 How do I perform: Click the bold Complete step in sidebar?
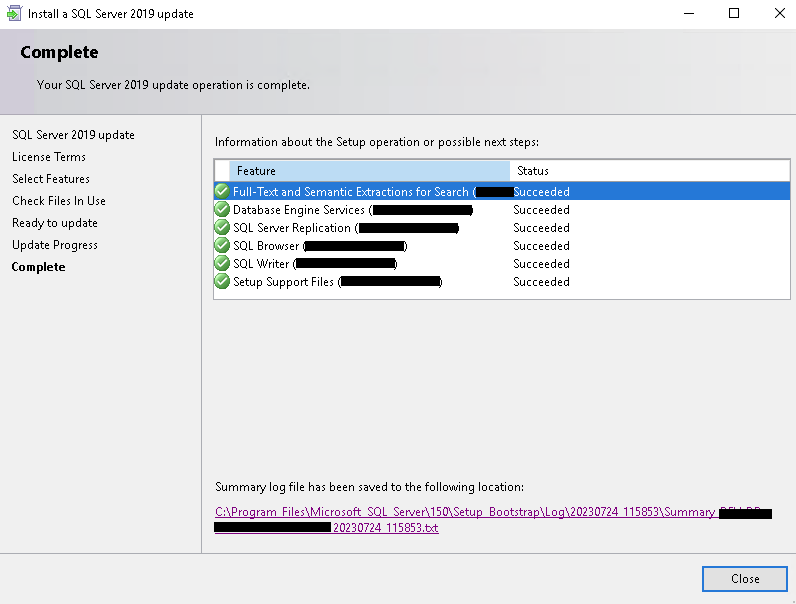(39, 267)
